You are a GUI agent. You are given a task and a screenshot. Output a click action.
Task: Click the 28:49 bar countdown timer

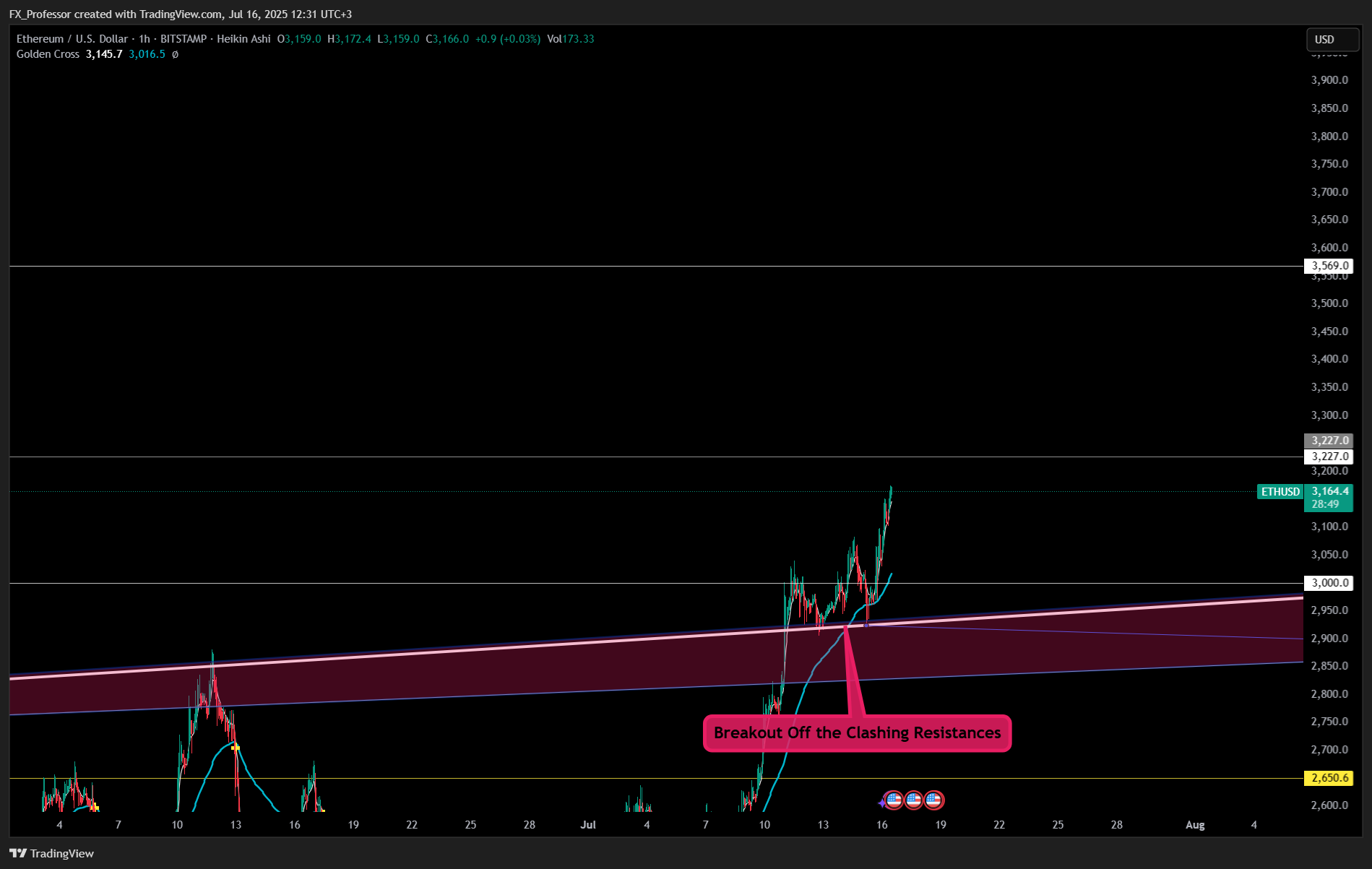[1326, 504]
